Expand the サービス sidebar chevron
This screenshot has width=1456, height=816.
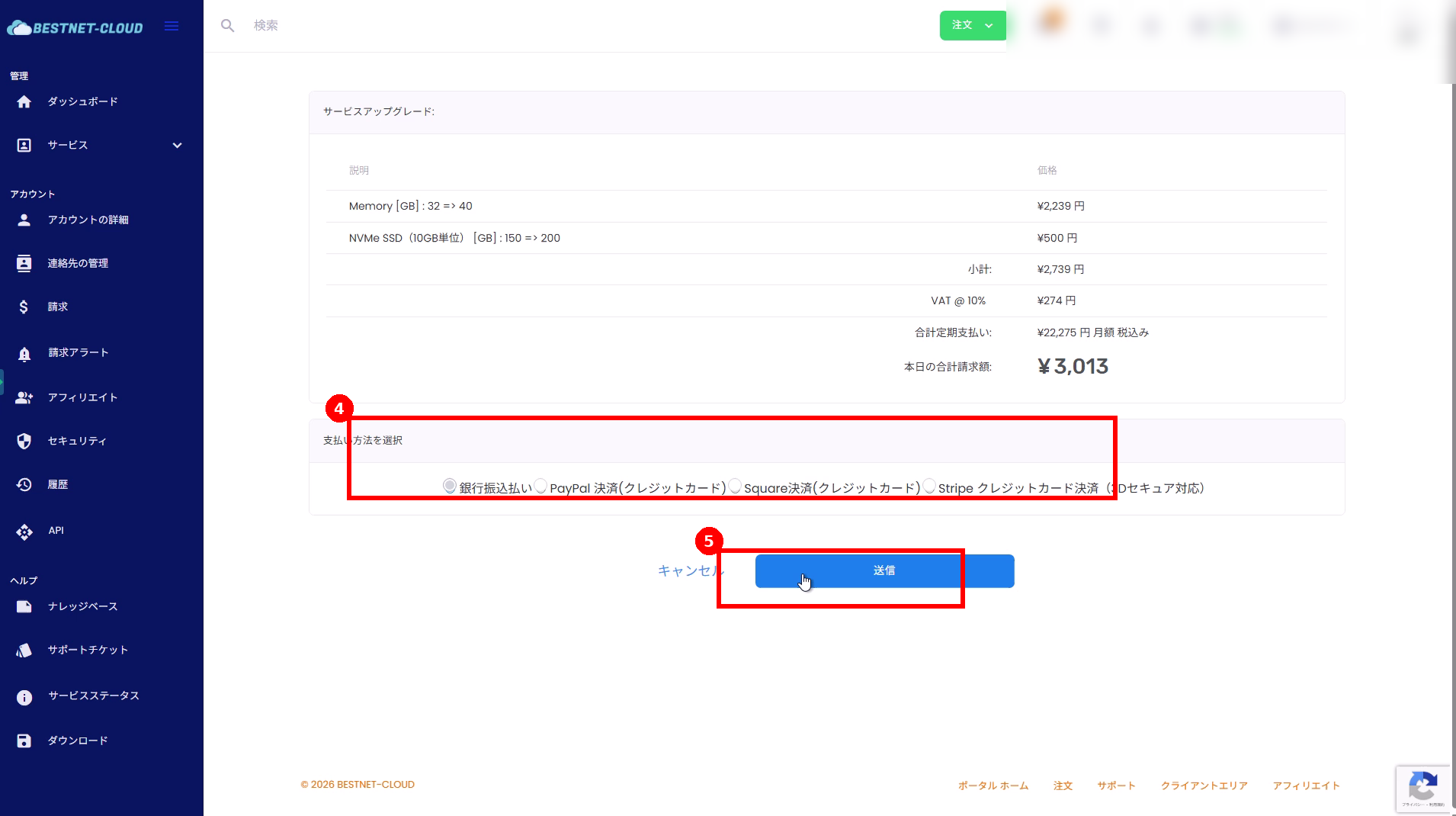[177, 146]
